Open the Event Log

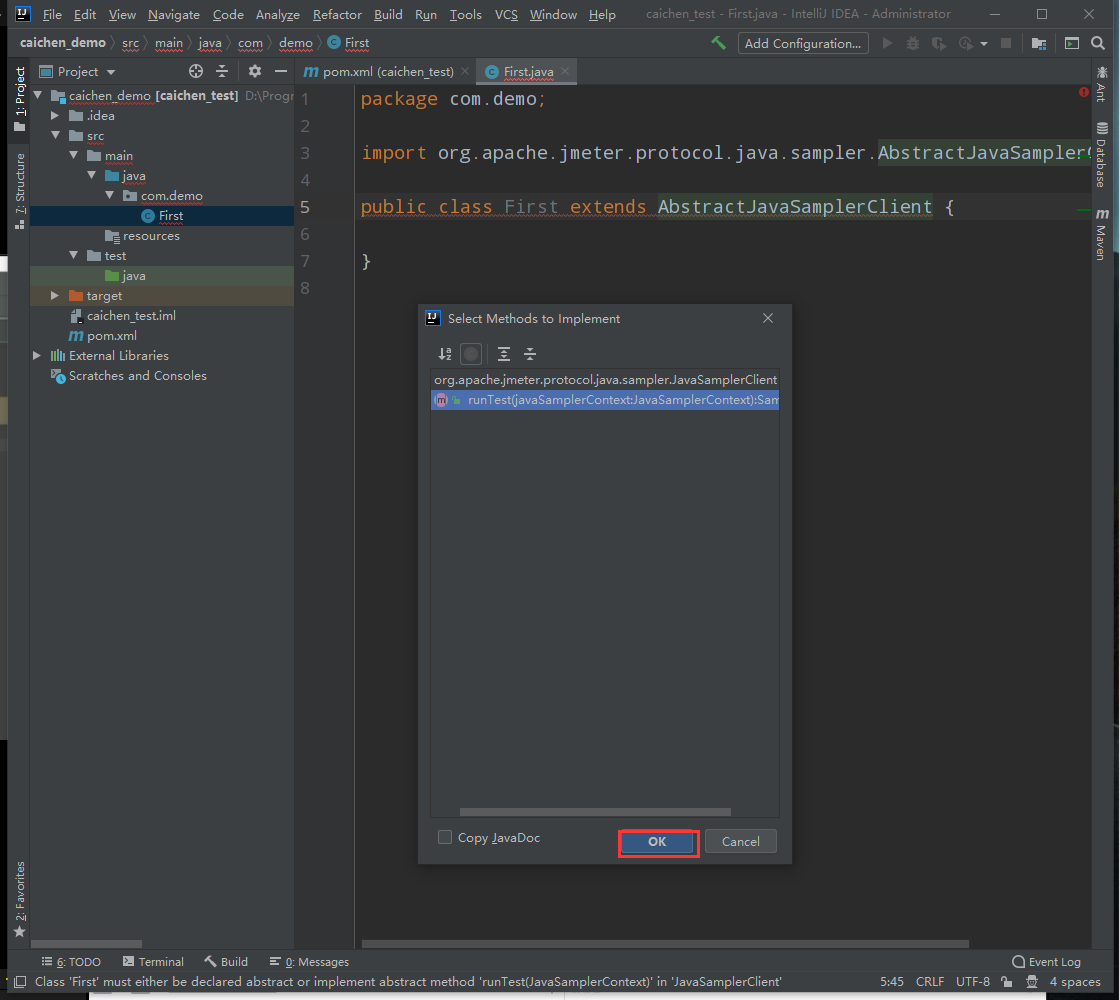1046,961
